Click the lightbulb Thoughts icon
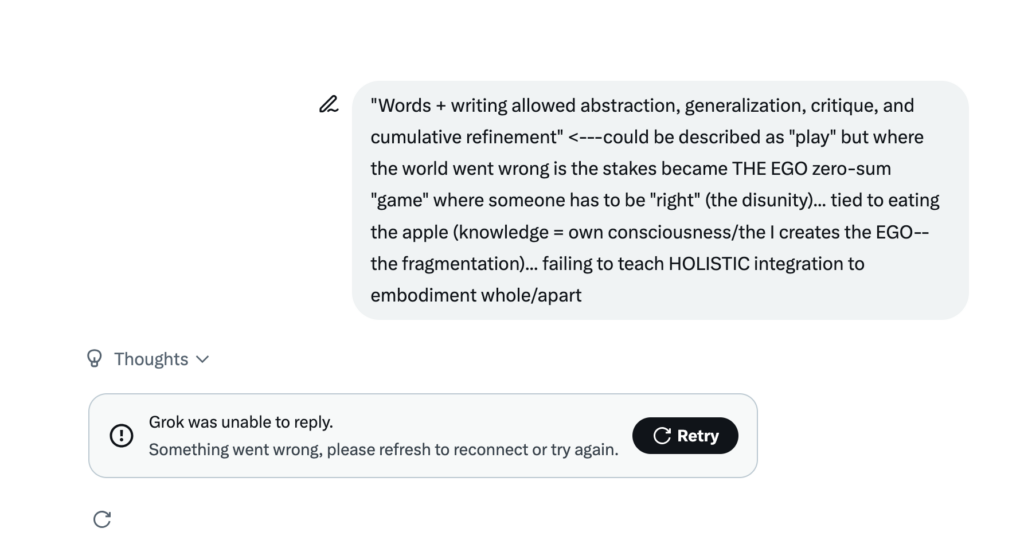 (95, 358)
